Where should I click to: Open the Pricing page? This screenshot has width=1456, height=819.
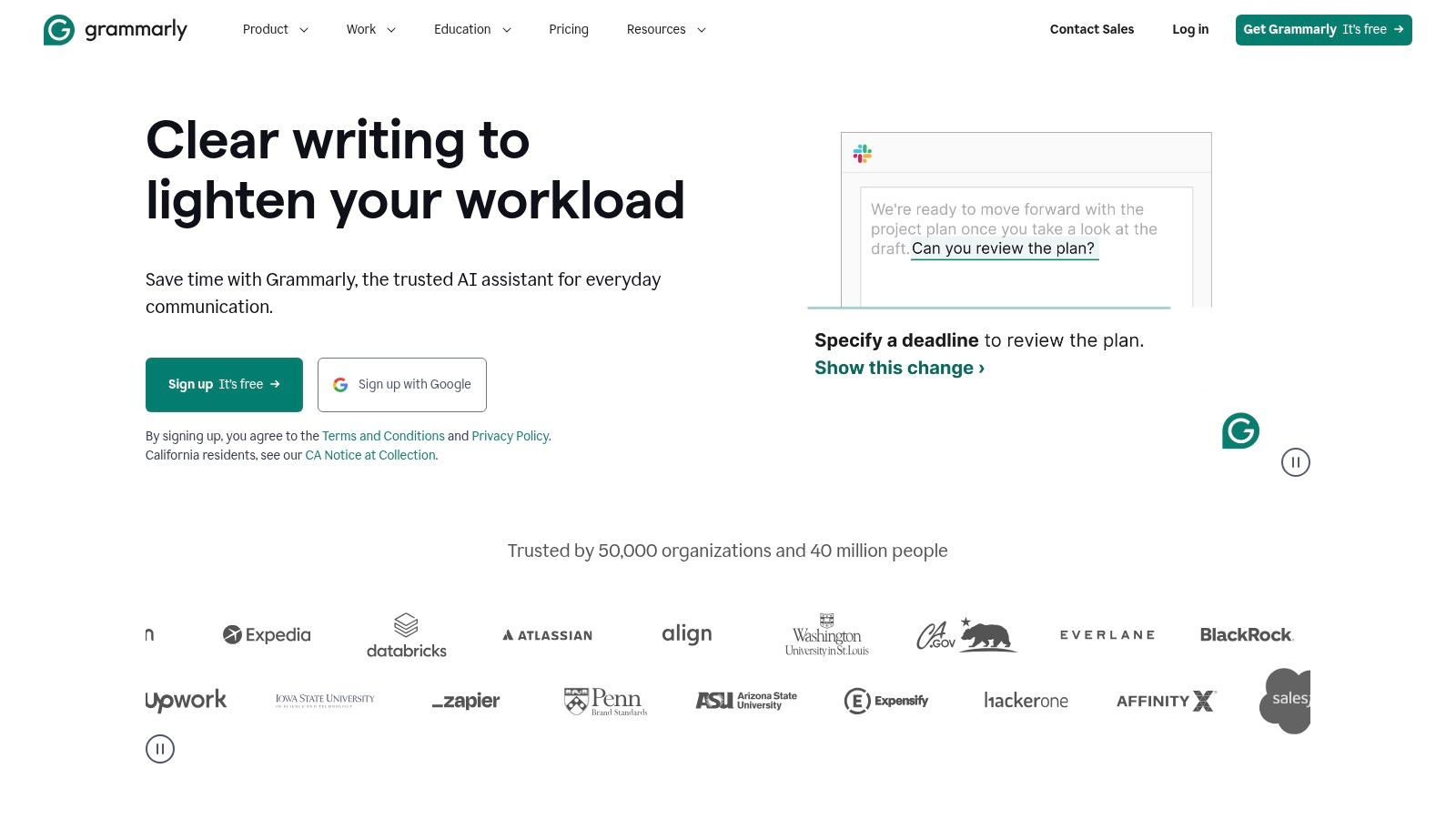click(x=569, y=29)
